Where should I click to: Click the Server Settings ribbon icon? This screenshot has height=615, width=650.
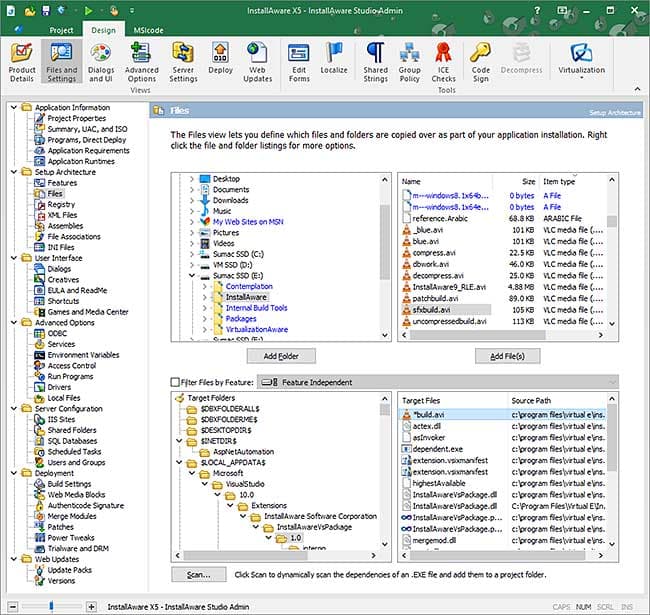[x=183, y=60]
